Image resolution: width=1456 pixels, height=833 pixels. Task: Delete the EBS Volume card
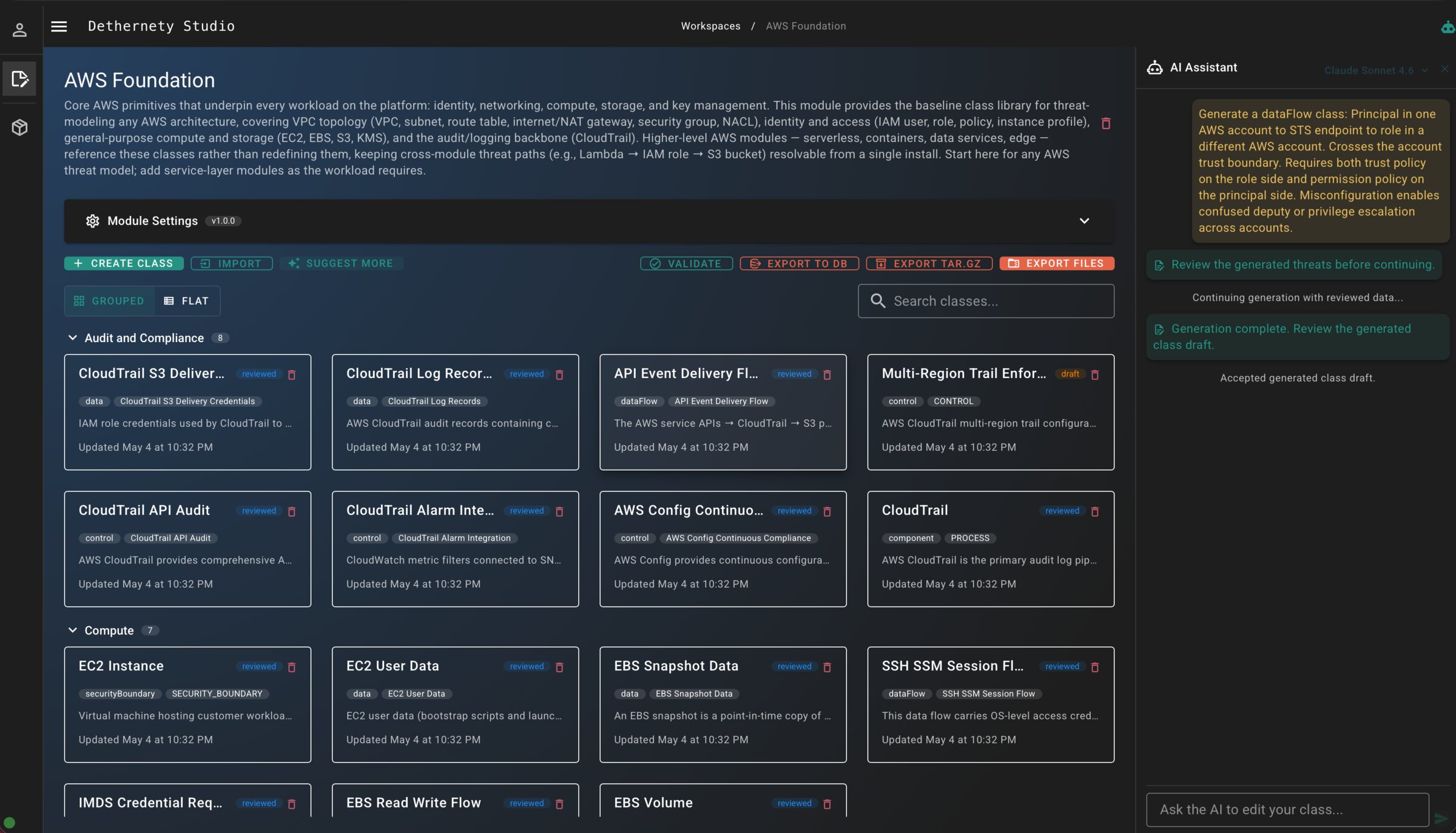pos(827,804)
